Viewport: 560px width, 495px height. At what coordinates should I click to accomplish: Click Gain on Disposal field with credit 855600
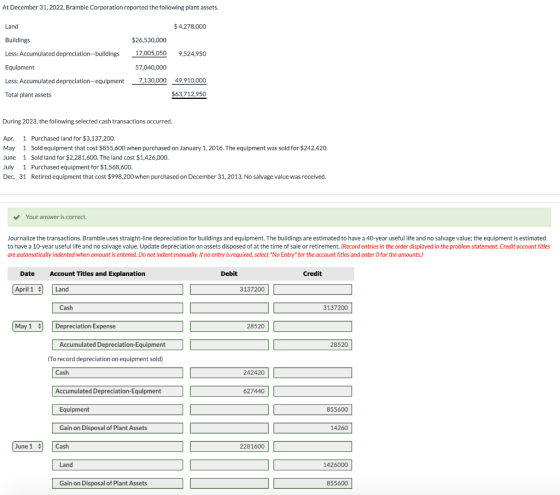118,483
